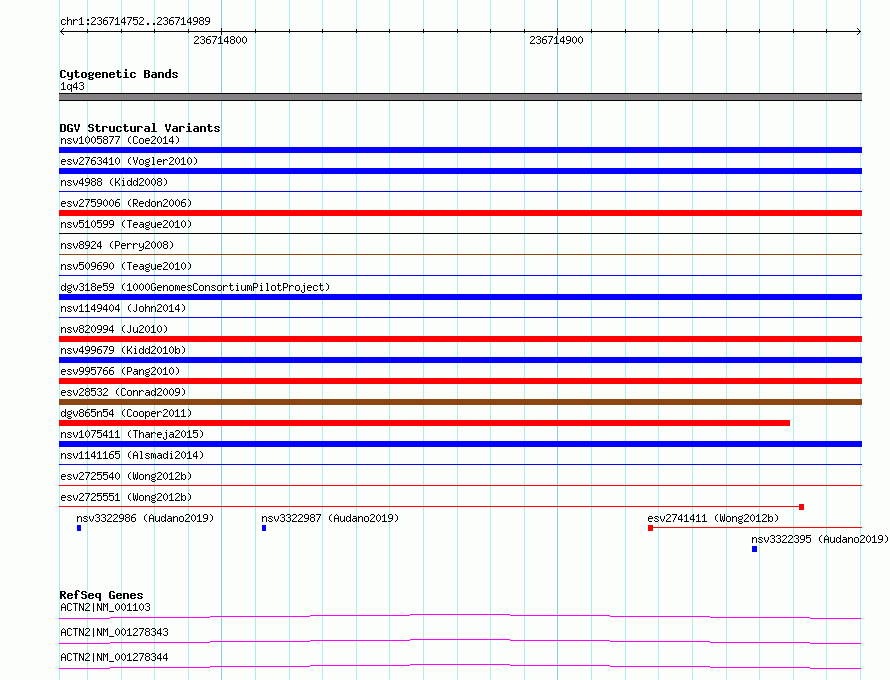Click the nsv509690 (Teague2010) variant label
The image size is (890, 680).
[x=126, y=266]
